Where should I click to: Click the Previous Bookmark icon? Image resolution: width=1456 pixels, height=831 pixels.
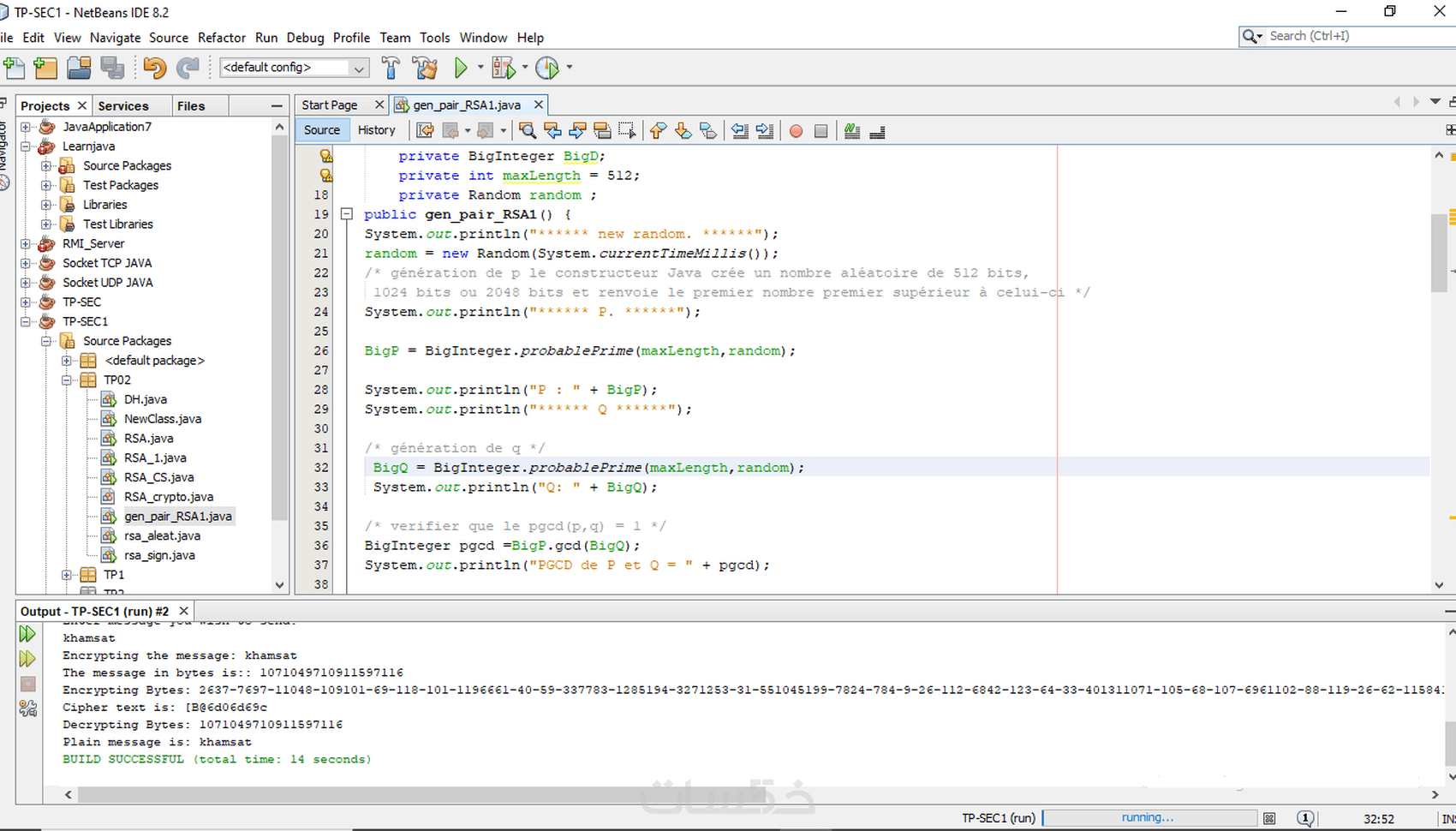click(x=658, y=130)
